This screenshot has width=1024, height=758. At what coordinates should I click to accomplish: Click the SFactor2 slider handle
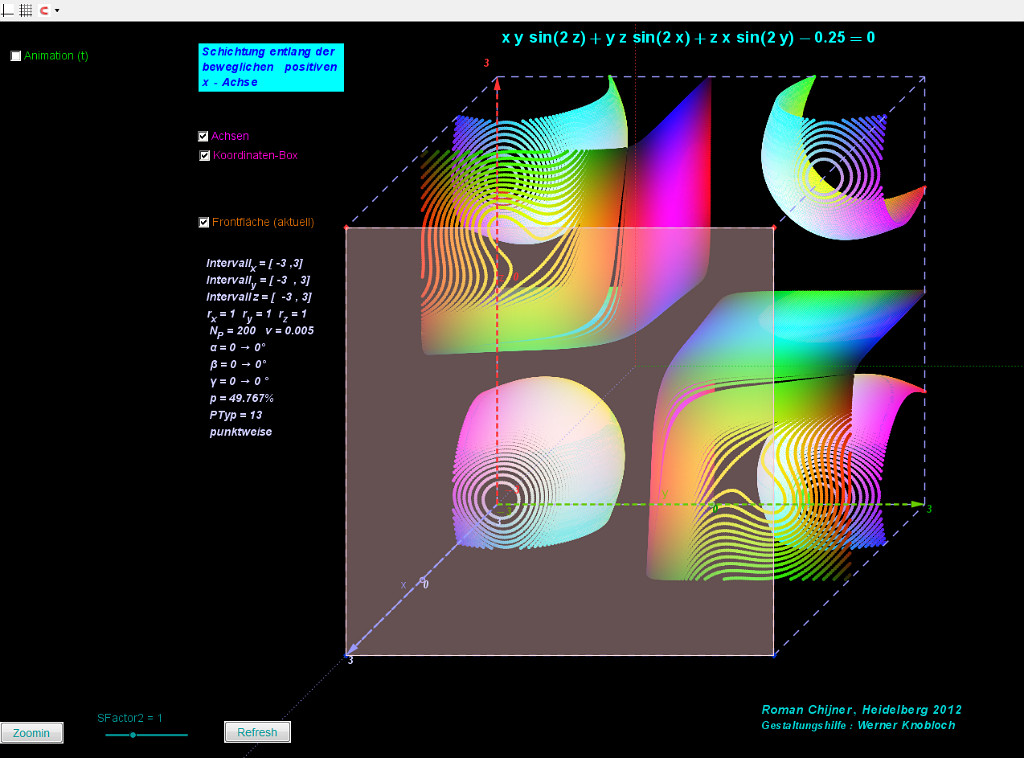tap(133, 735)
